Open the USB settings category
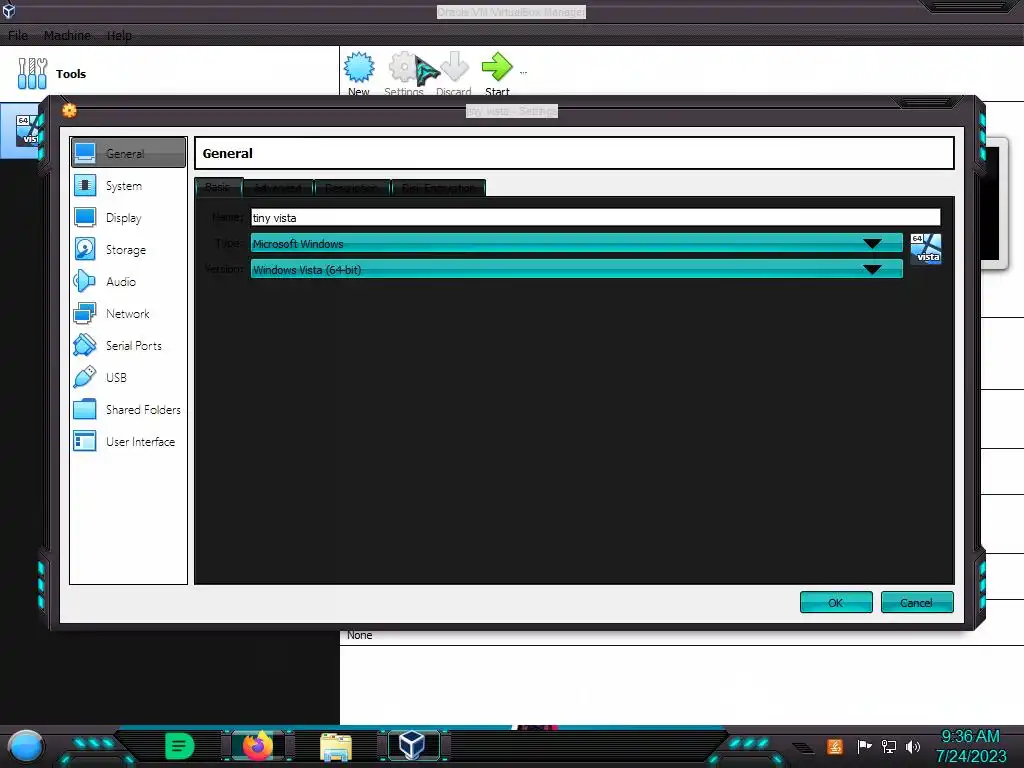Image resolution: width=1024 pixels, height=768 pixels. (x=128, y=377)
